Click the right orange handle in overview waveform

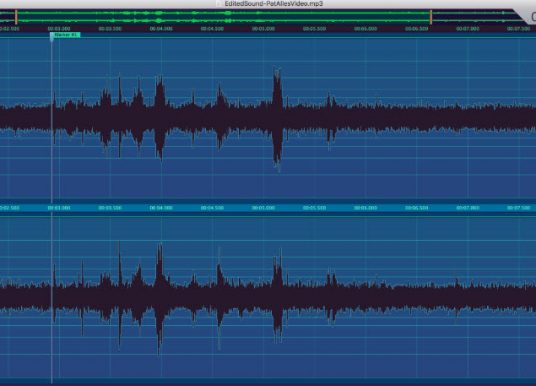(431, 17)
